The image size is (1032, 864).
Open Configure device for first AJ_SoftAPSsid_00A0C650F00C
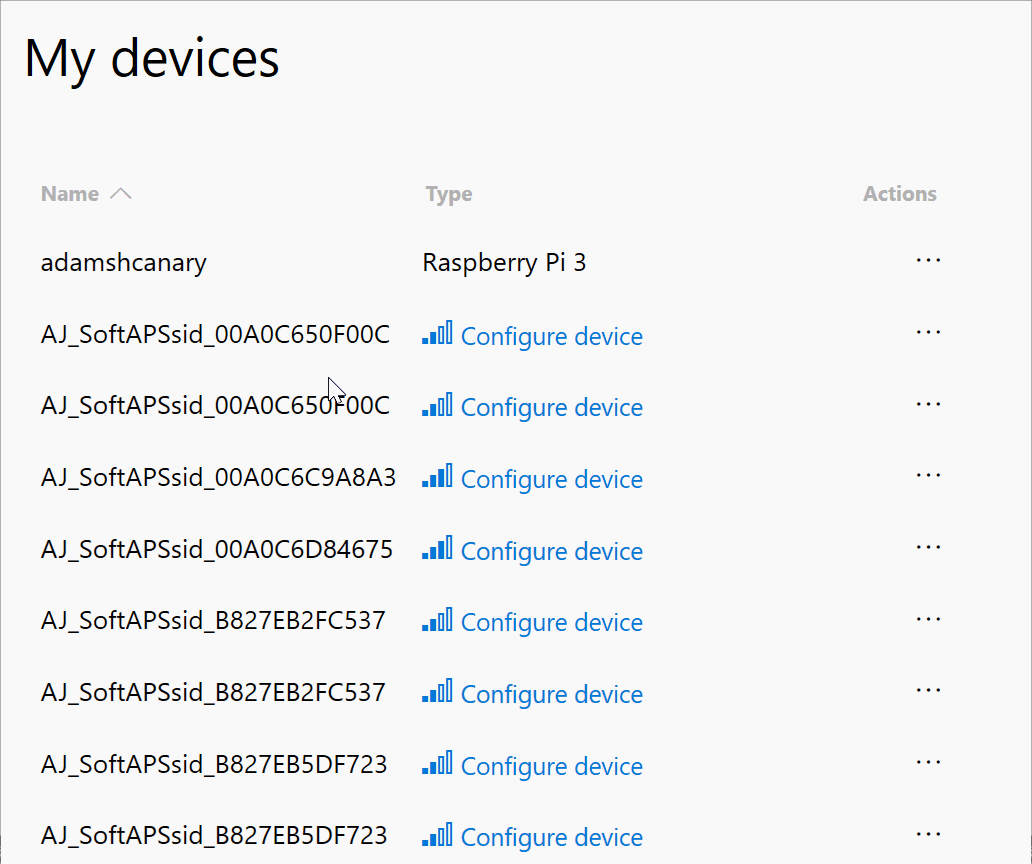pos(552,336)
